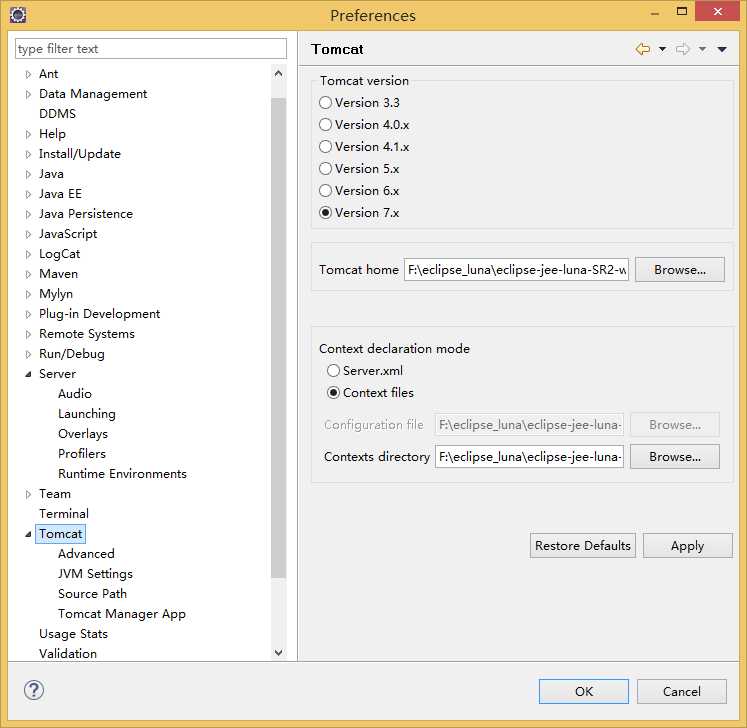Viewport: 747px width, 728px height.
Task: Open Tomcat Advanced settings page
Action: coord(86,554)
